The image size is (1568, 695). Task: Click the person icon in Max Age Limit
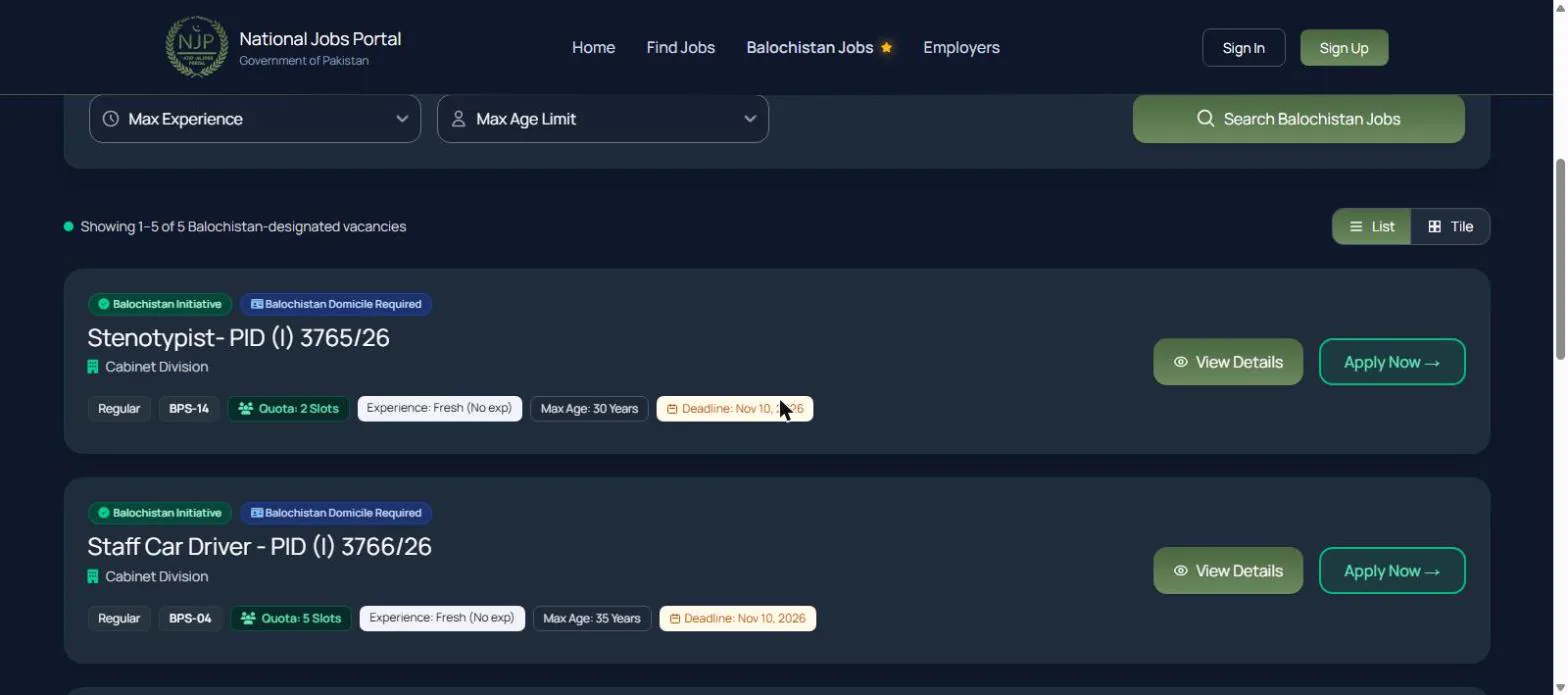click(459, 119)
